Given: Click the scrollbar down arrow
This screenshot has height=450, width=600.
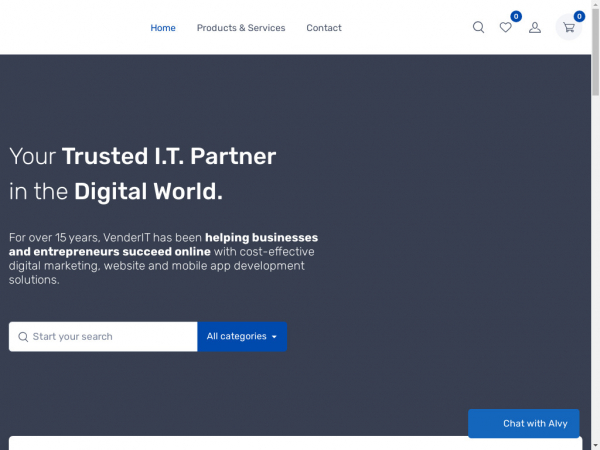Looking at the screenshot, I should coord(595,446).
